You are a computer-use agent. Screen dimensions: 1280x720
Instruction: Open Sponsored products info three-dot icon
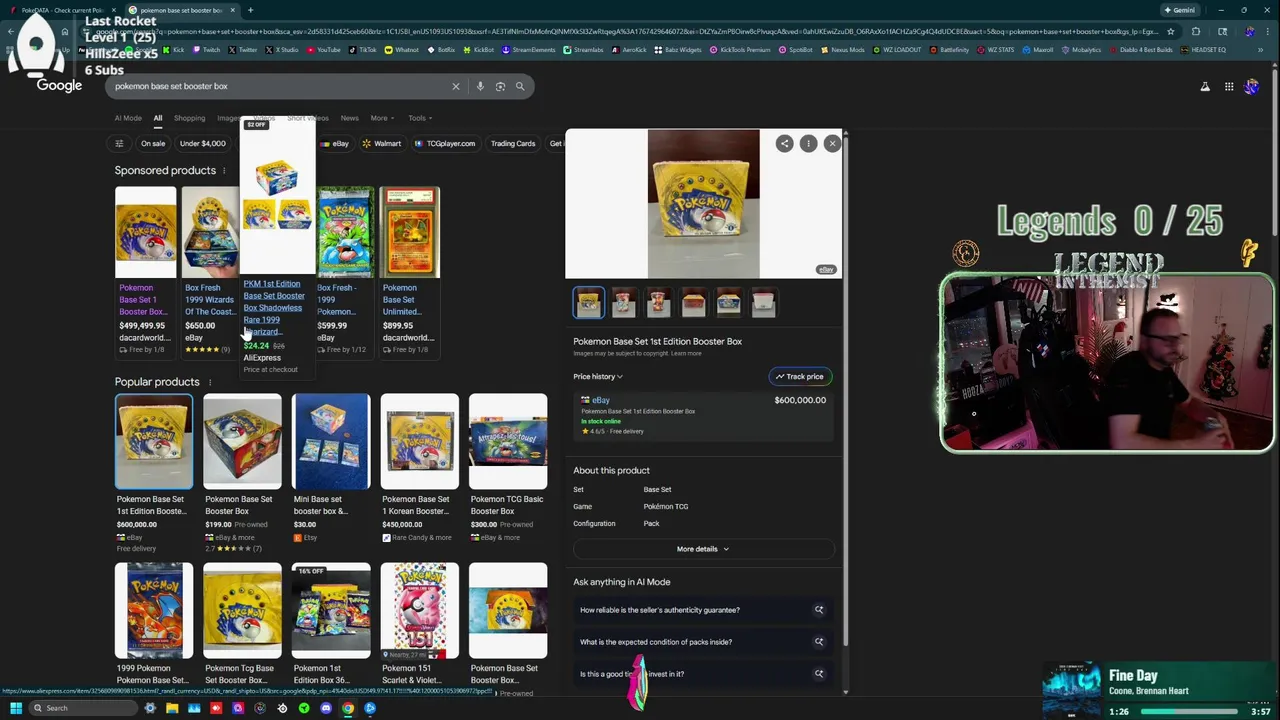coord(224,171)
